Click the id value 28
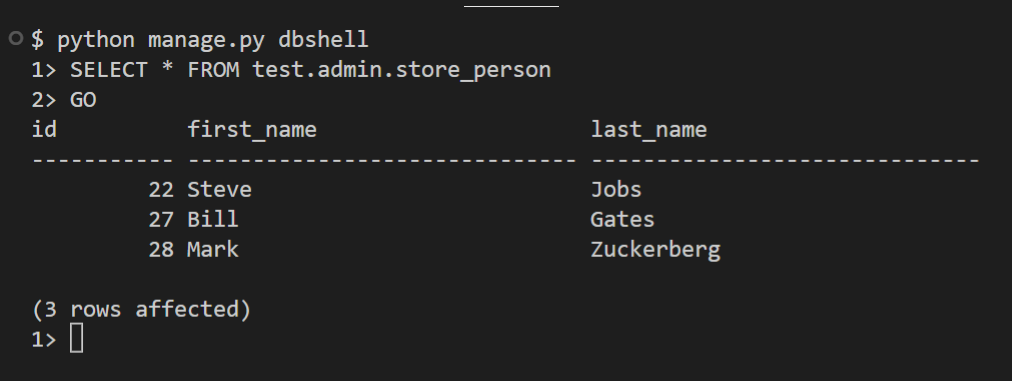The width and height of the screenshot is (1012, 381). coord(161,249)
